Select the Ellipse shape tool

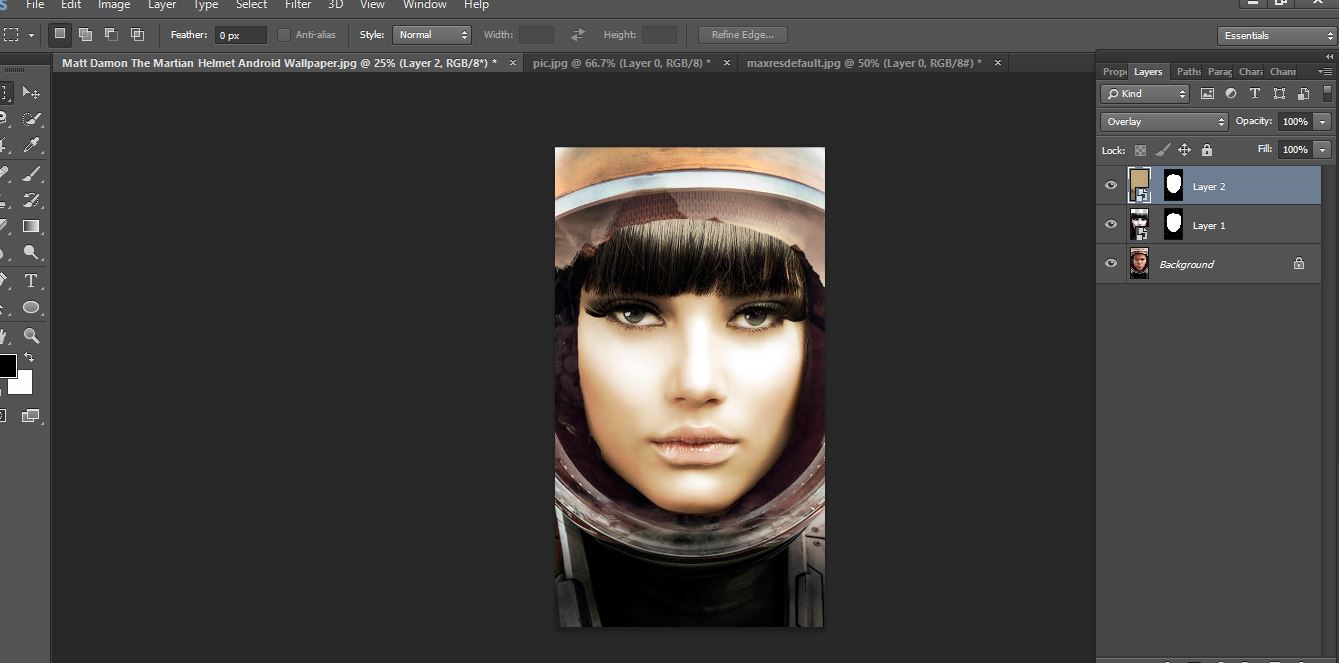(31, 308)
